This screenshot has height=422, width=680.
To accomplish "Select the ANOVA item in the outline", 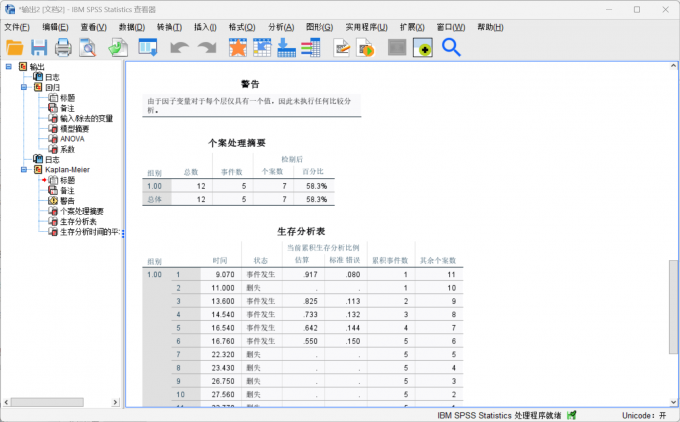I will [x=72, y=139].
